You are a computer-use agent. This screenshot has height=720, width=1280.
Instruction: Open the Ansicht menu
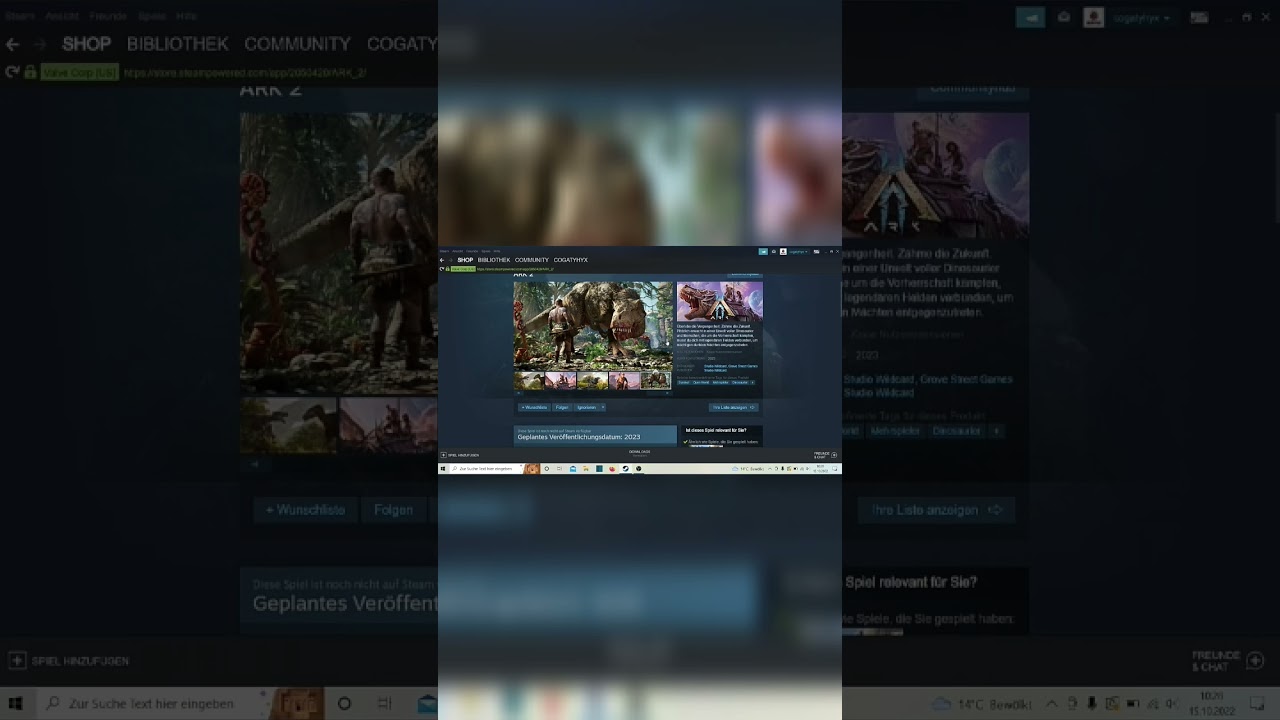457,251
